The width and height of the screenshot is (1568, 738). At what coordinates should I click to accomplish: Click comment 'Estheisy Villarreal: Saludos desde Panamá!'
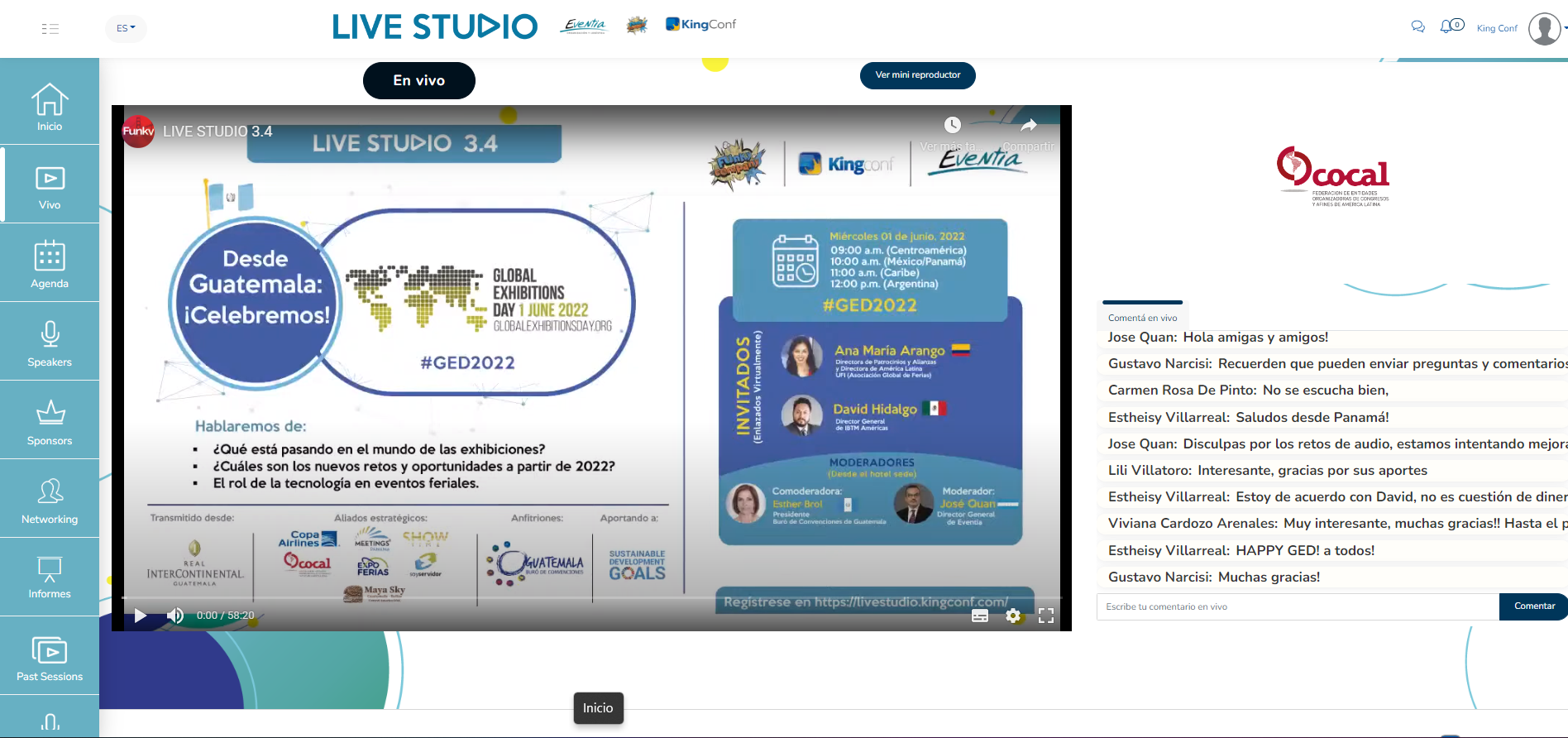pyautogui.click(x=1249, y=417)
